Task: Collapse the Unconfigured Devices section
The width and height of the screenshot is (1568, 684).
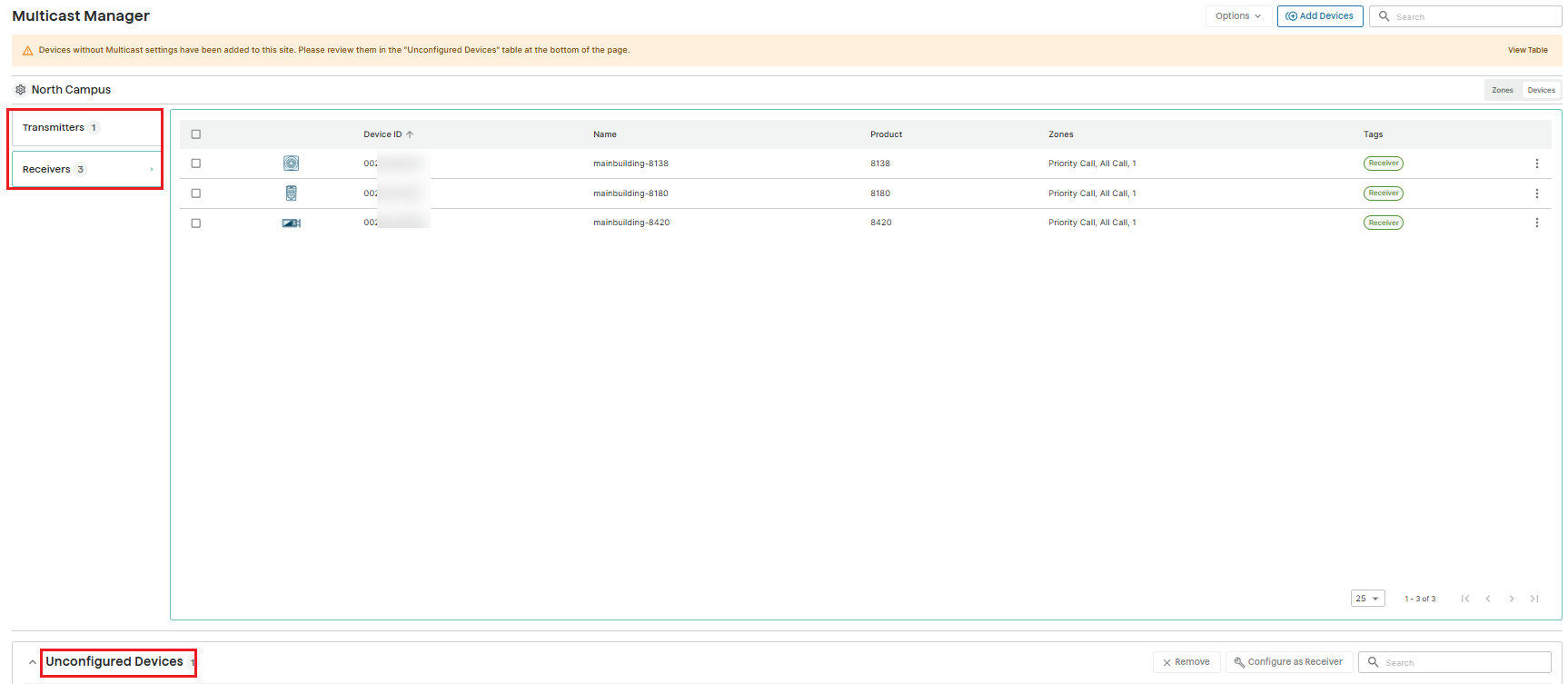Action: point(33,662)
